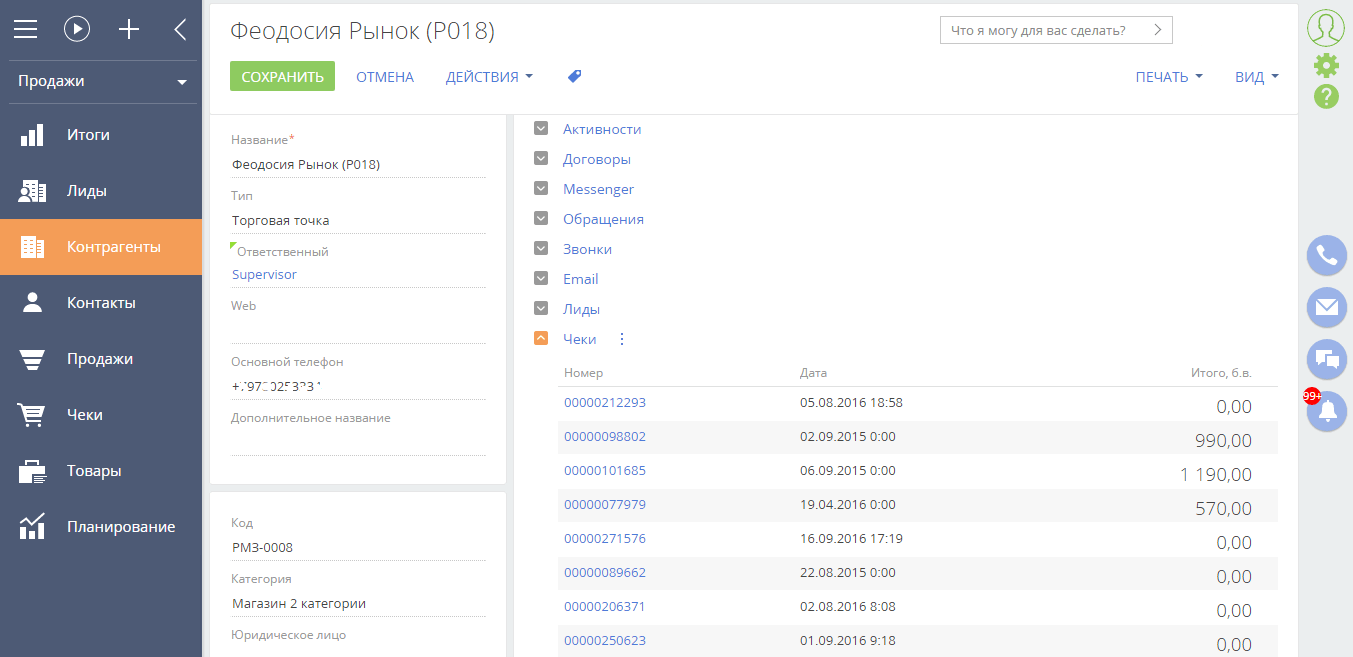
Task: Click the Контакты person icon
Action: point(33,303)
